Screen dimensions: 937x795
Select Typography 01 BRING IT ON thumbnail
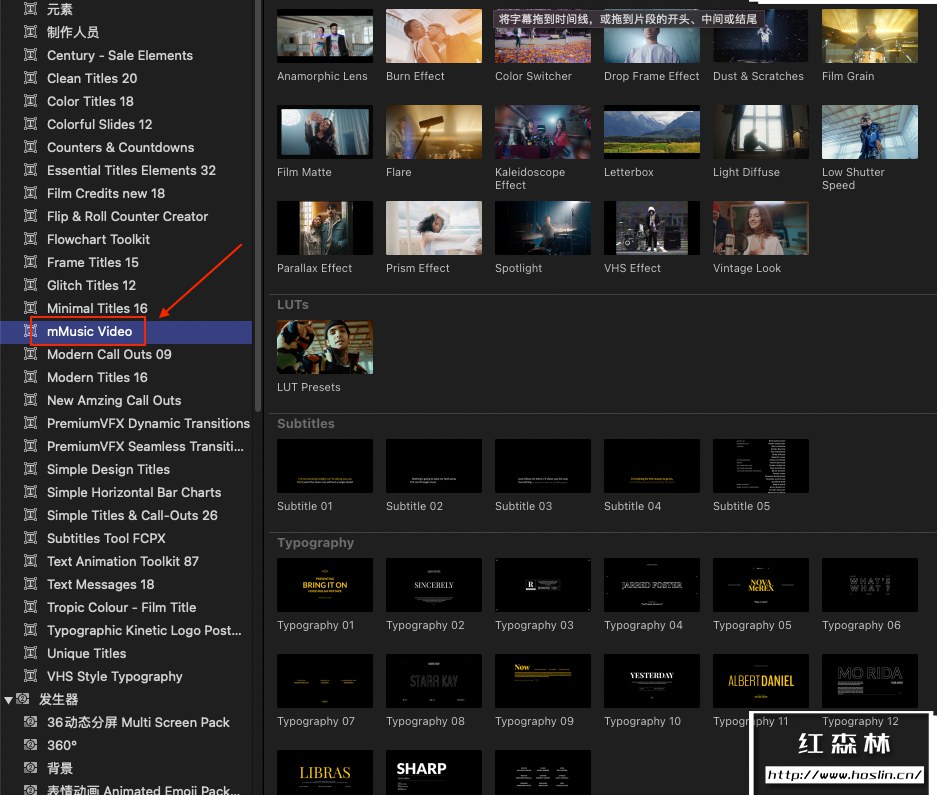[325, 585]
